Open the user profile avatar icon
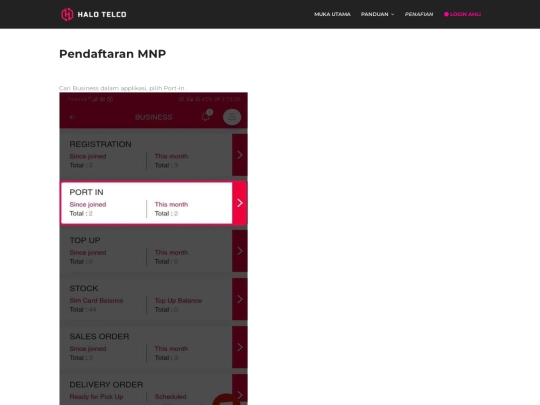540x405 pixels. pyautogui.click(x=232, y=117)
